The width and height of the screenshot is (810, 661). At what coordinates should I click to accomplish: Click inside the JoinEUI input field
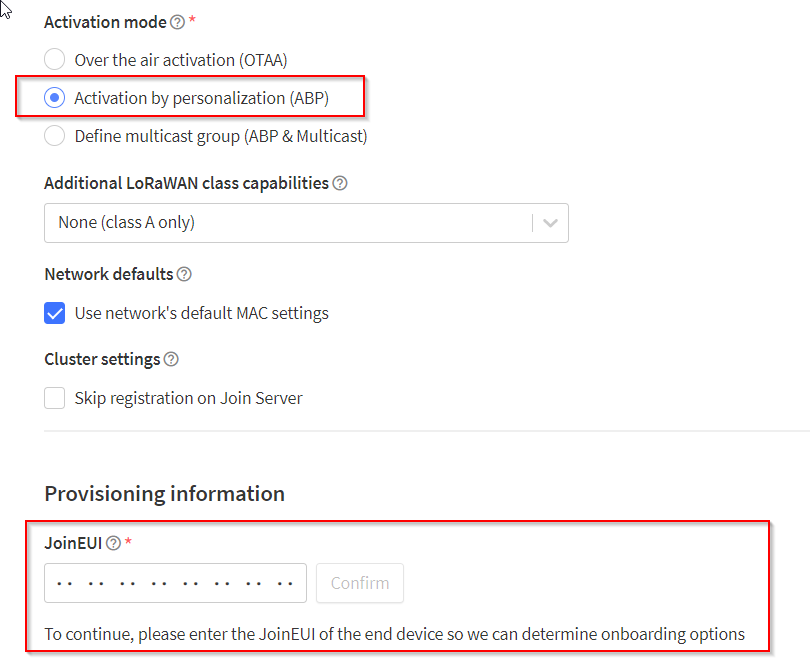click(175, 582)
